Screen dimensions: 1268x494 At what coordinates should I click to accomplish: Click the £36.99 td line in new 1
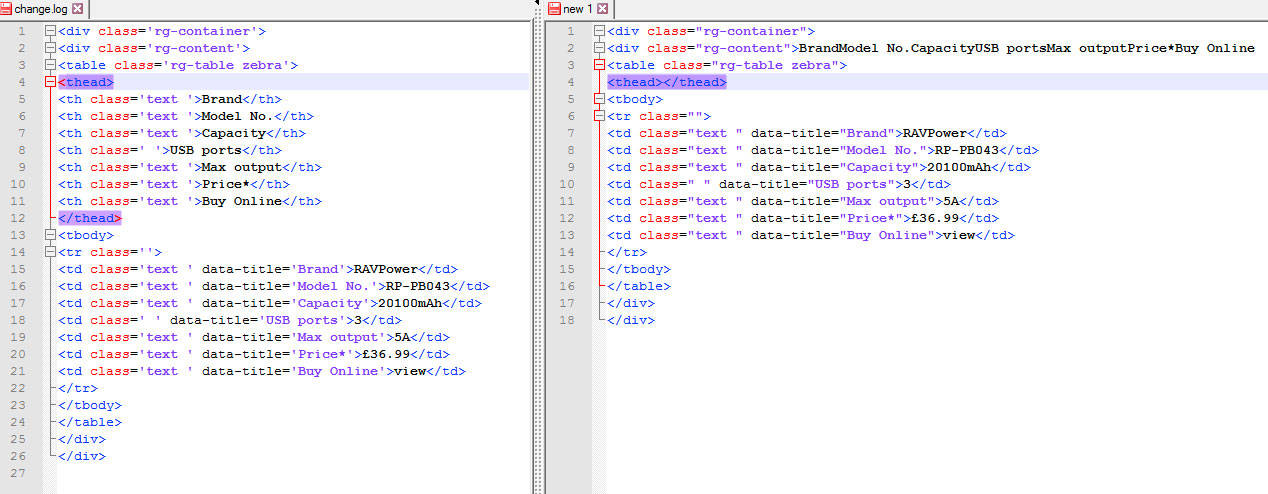coord(803,218)
